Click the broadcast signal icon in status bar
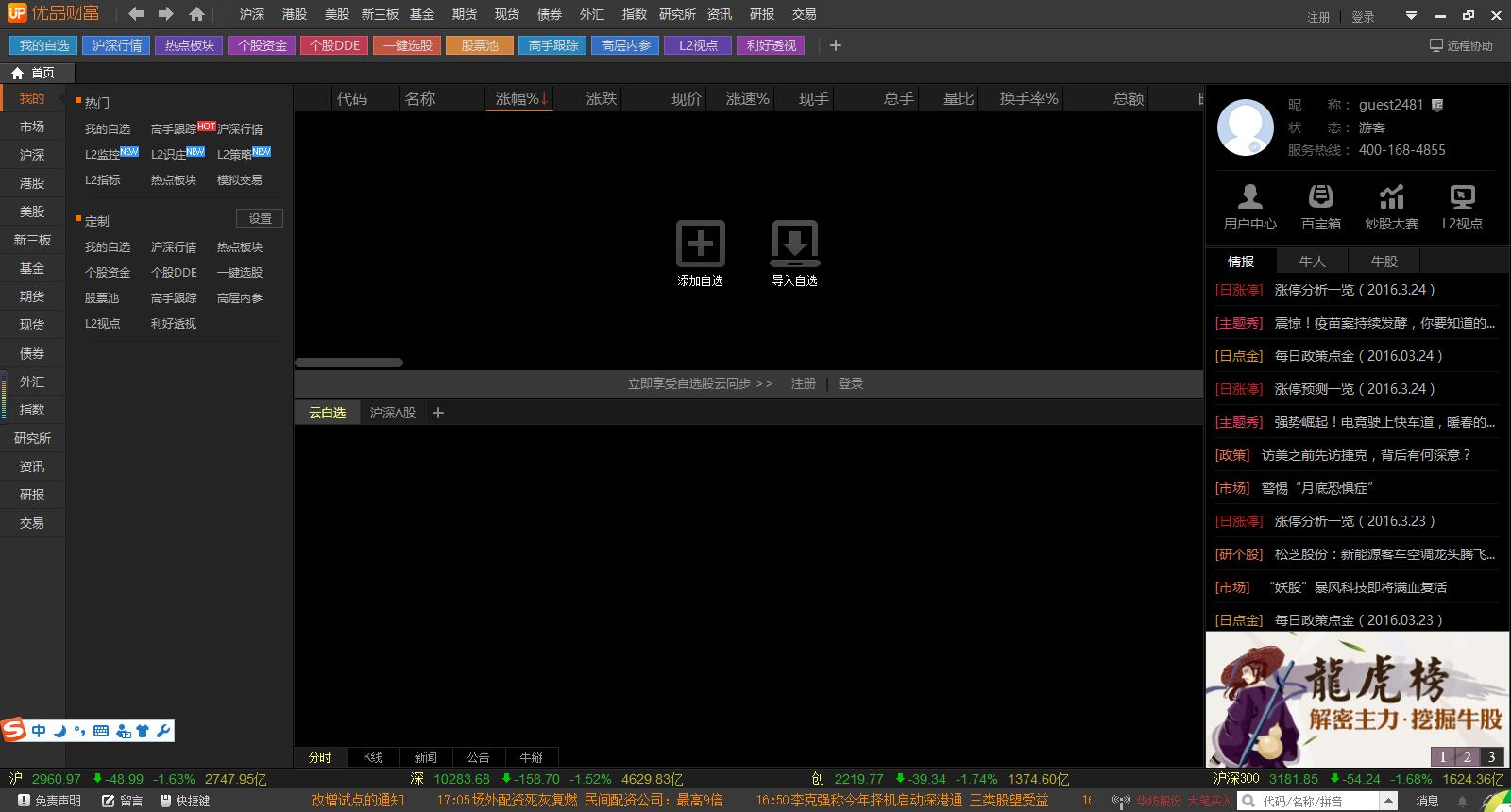The height and width of the screenshot is (812, 1511). (1122, 801)
